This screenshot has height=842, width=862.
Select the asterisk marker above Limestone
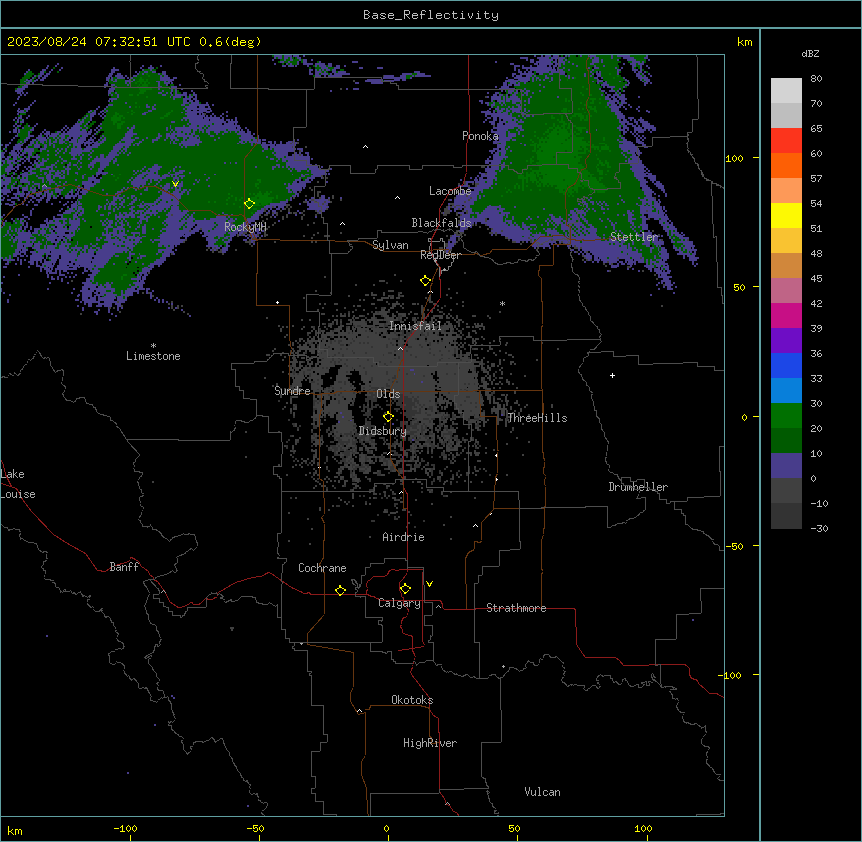(x=153, y=346)
